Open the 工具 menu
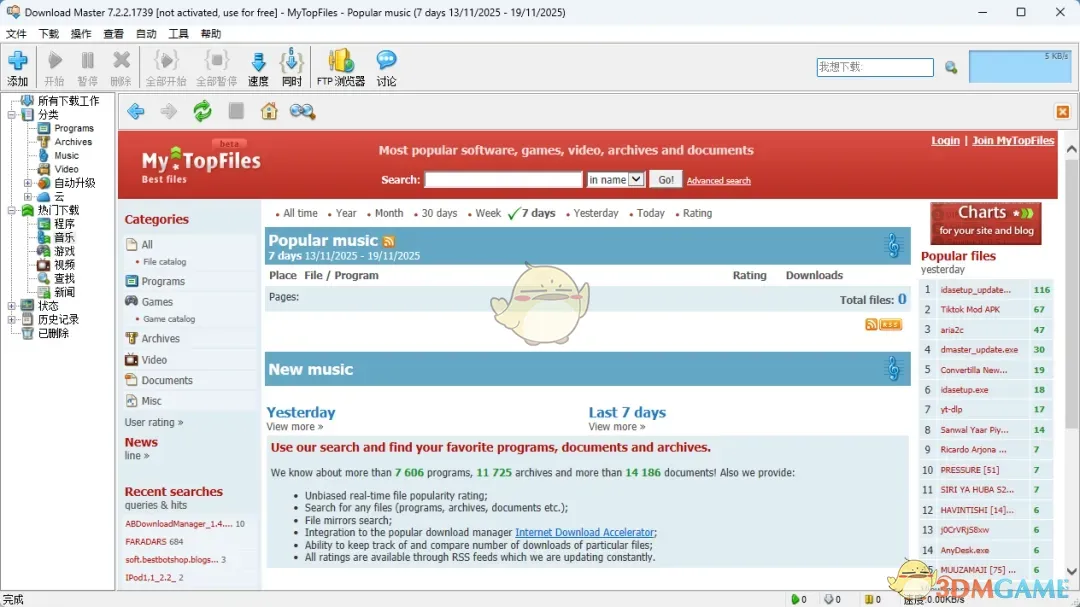This screenshot has height=607, width=1080. 178,33
